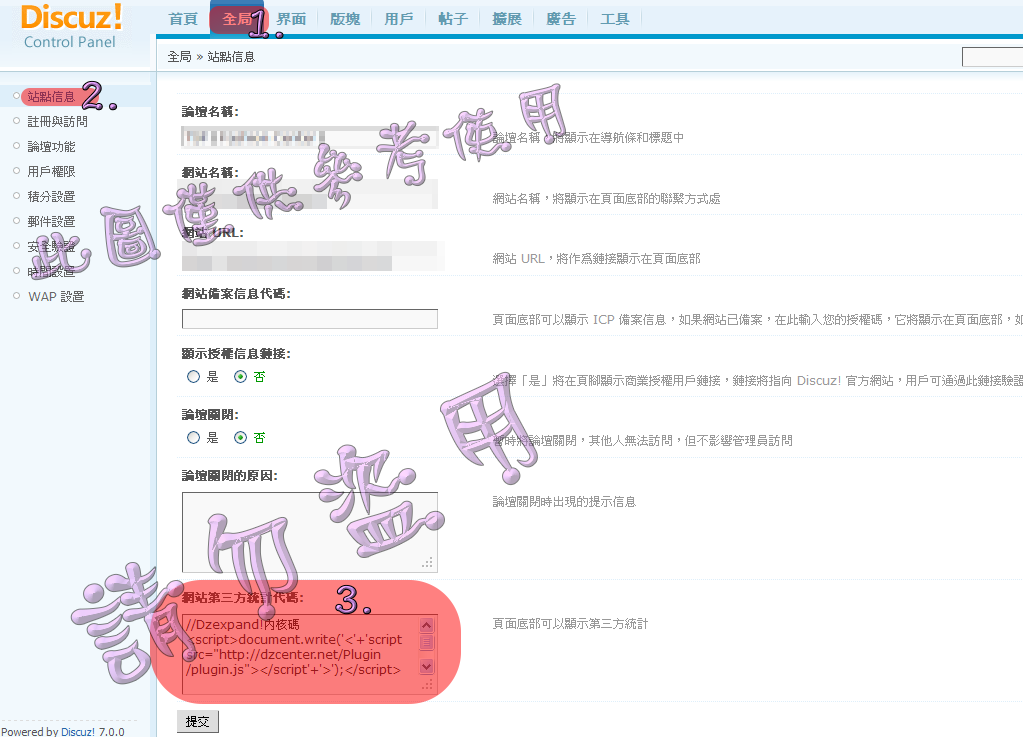This screenshot has height=737, width=1023.
Task: Select 積分設置 in the sidebar
Action: (x=51, y=196)
